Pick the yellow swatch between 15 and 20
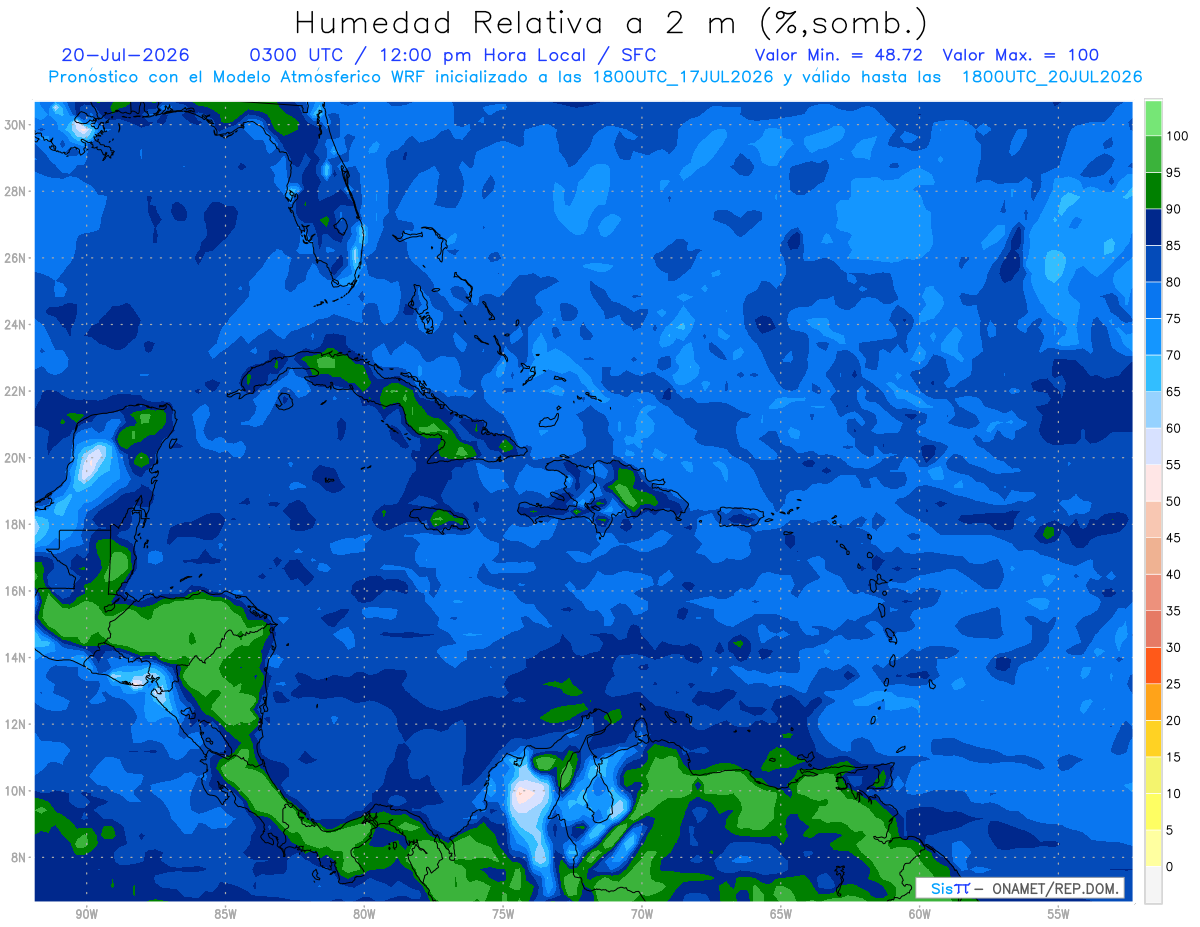The height and width of the screenshot is (927, 1200). tap(1153, 738)
